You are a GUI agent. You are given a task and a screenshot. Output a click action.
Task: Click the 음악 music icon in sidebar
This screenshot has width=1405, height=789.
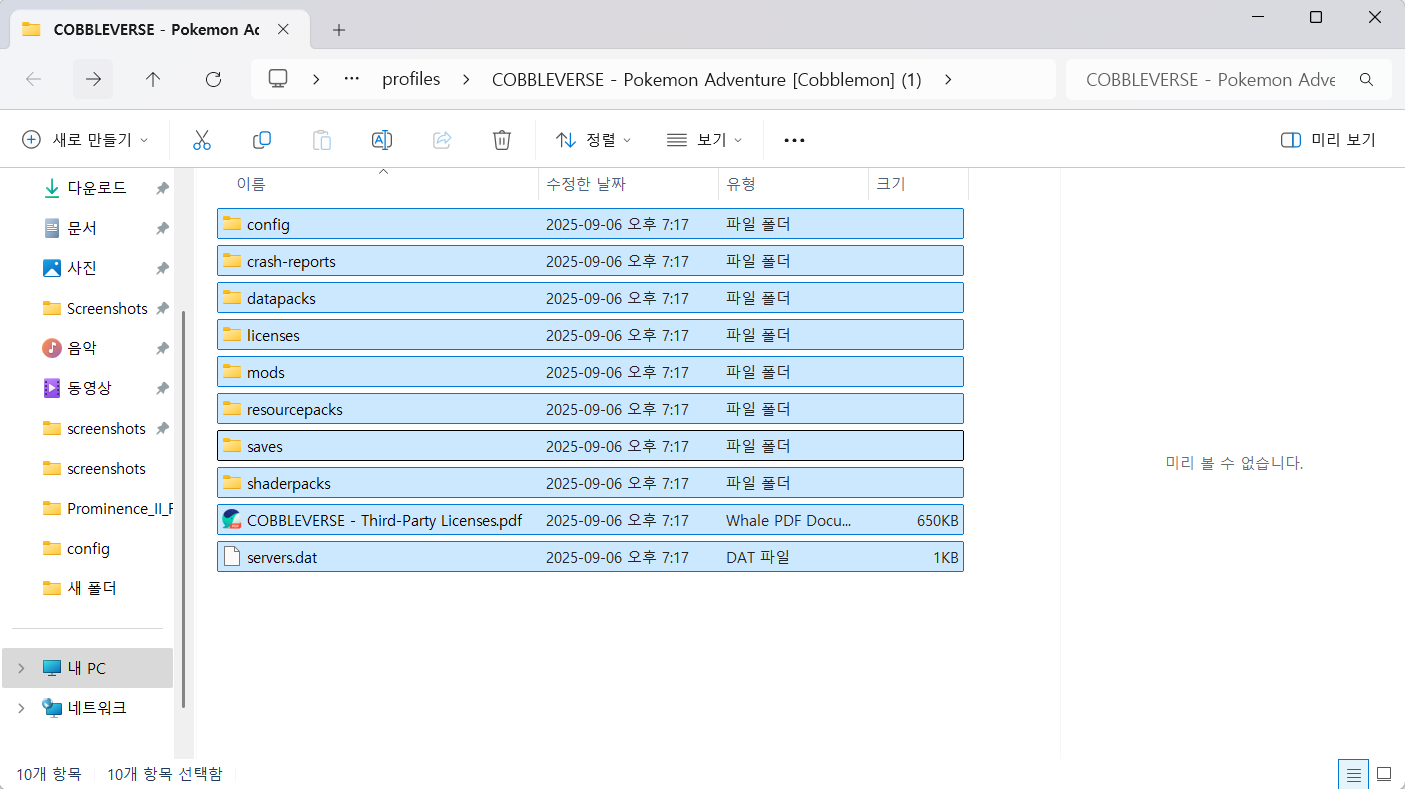(x=52, y=348)
